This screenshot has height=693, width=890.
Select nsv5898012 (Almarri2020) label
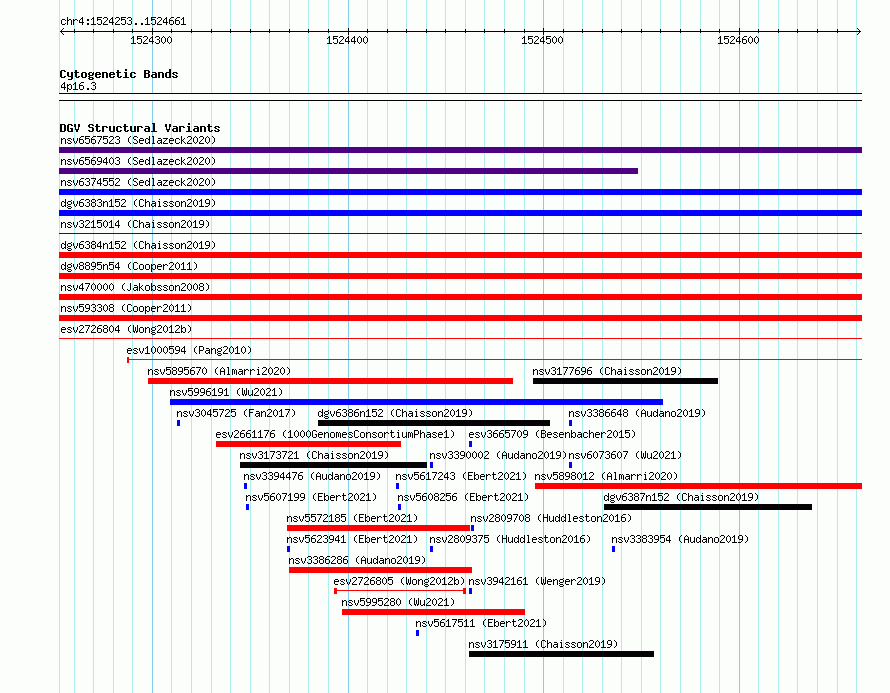pyautogui.click(x=606, y=476)
